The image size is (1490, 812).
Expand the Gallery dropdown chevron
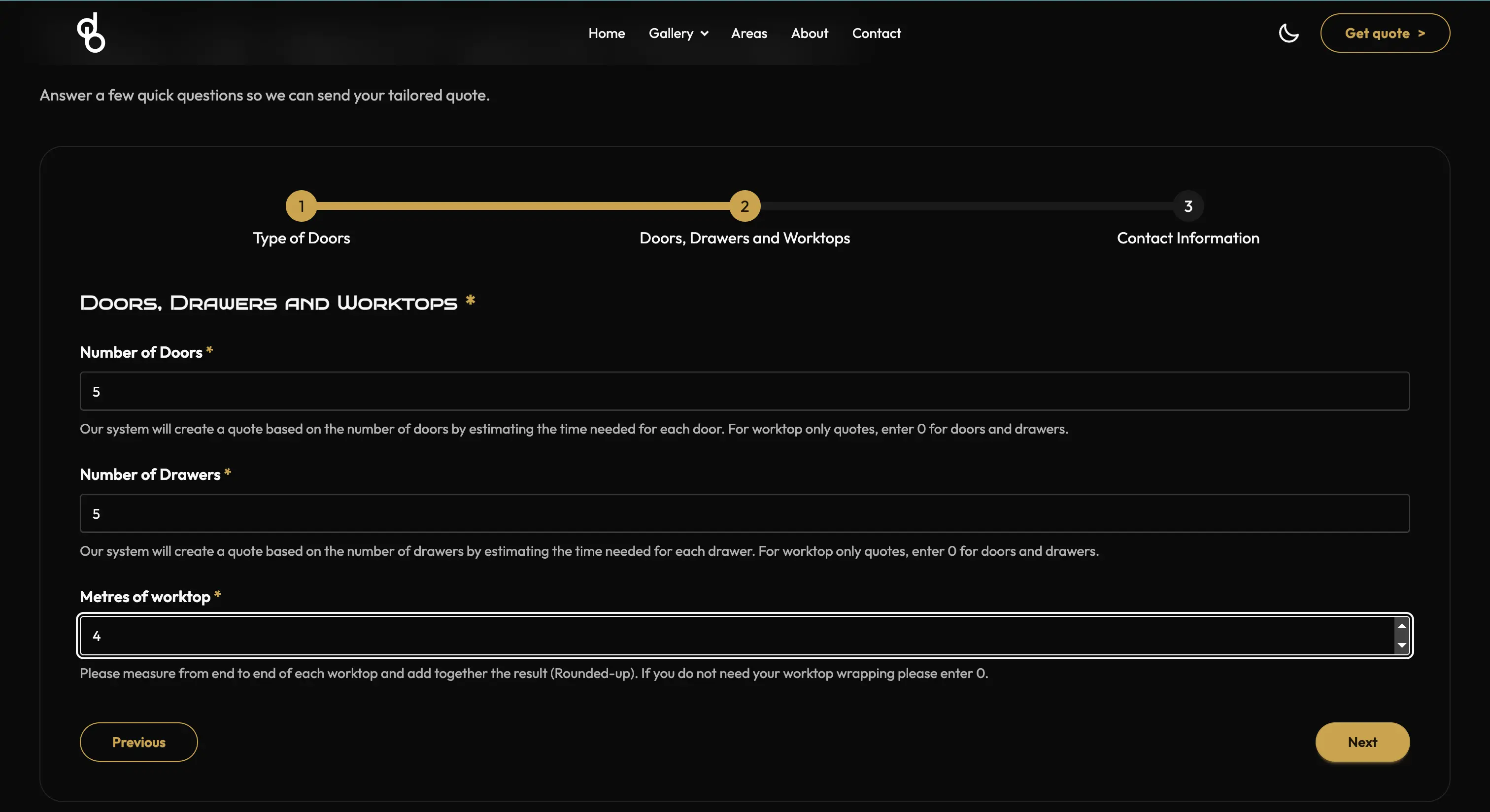[x=705, y=34]
